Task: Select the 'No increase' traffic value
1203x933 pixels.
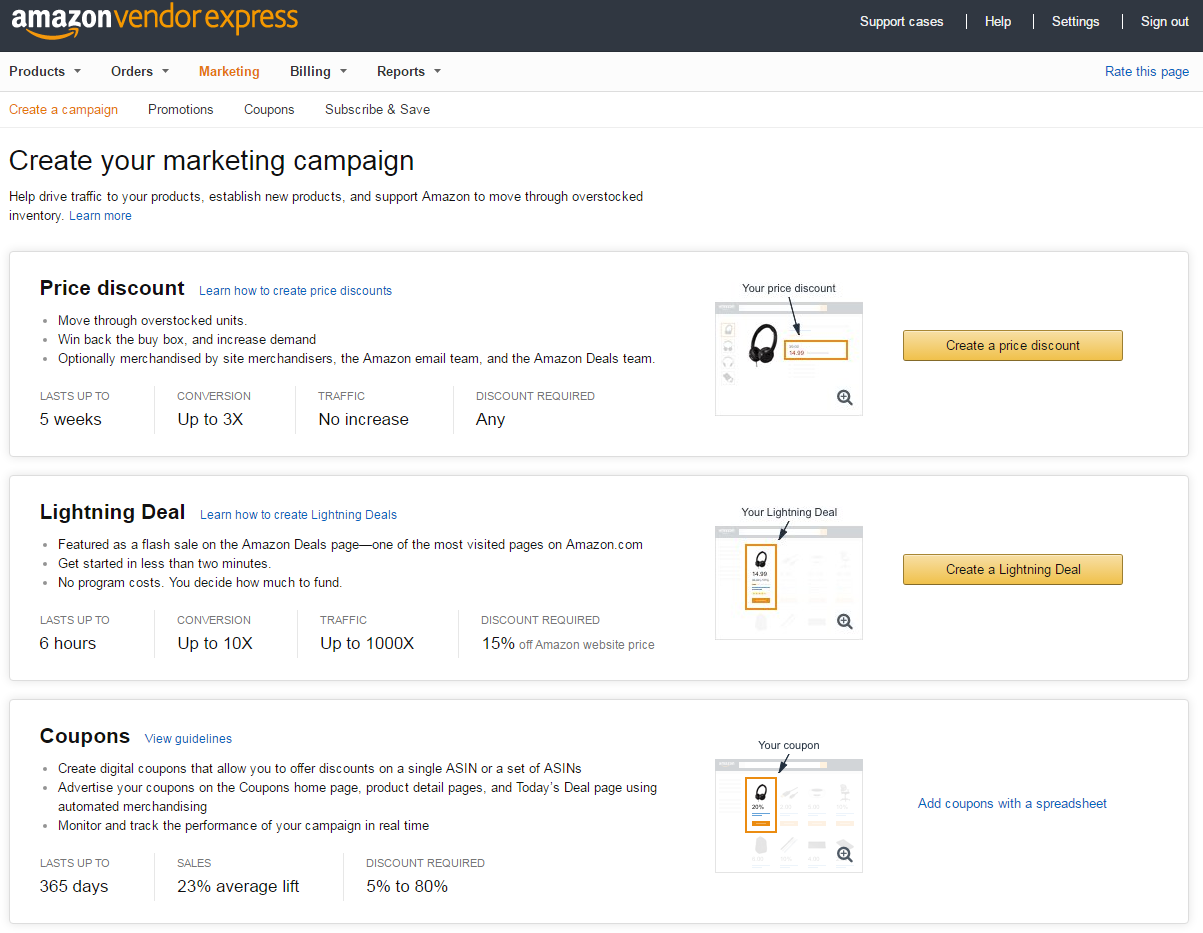Action: 363,419
